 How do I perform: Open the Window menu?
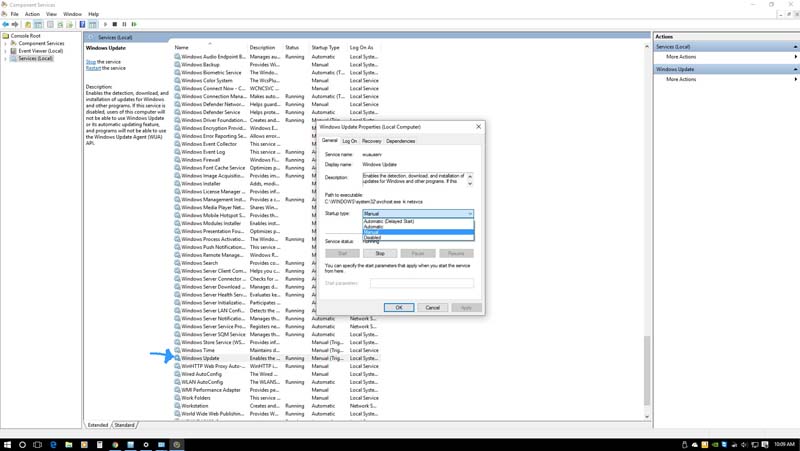point(72,14)
